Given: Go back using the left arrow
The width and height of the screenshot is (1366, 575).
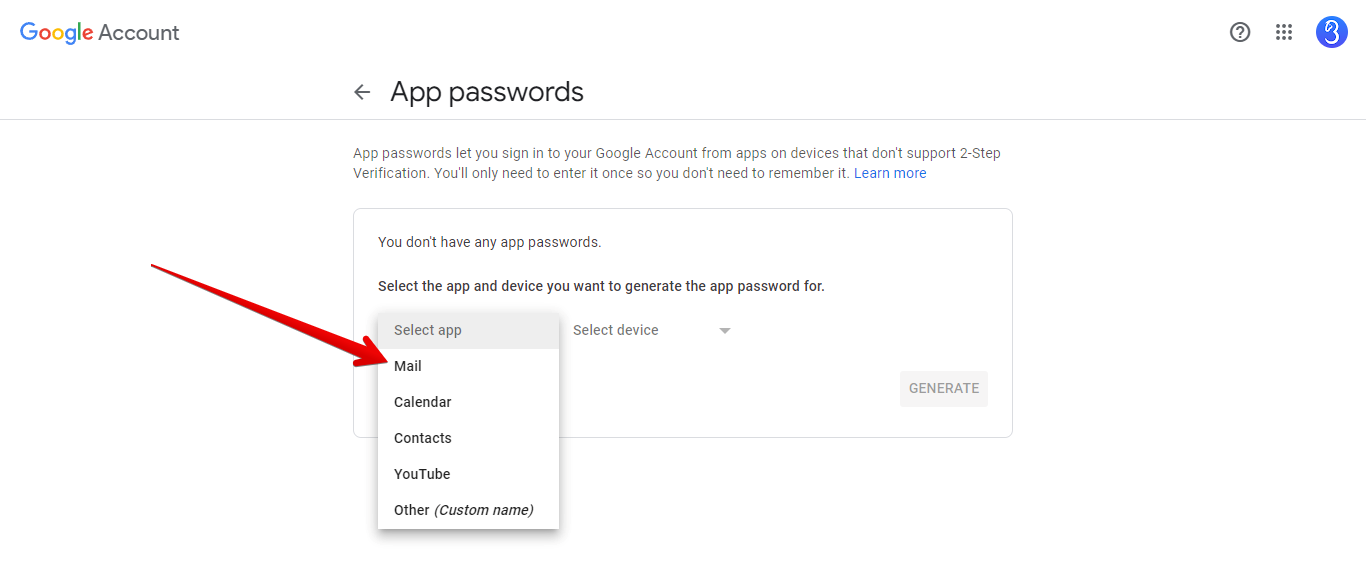Looking at the screenshot, I should tap(362, 92).
